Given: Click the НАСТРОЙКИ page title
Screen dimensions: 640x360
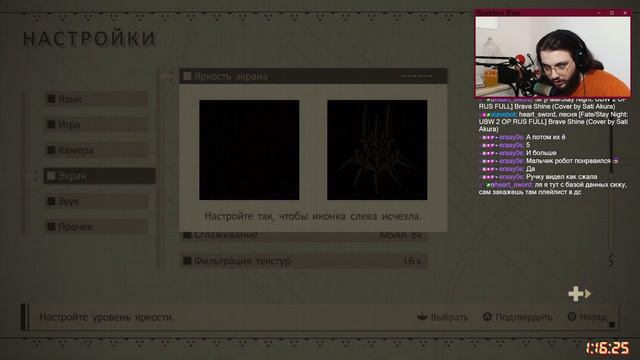Looking at the screenshot, I should [89, 39].
